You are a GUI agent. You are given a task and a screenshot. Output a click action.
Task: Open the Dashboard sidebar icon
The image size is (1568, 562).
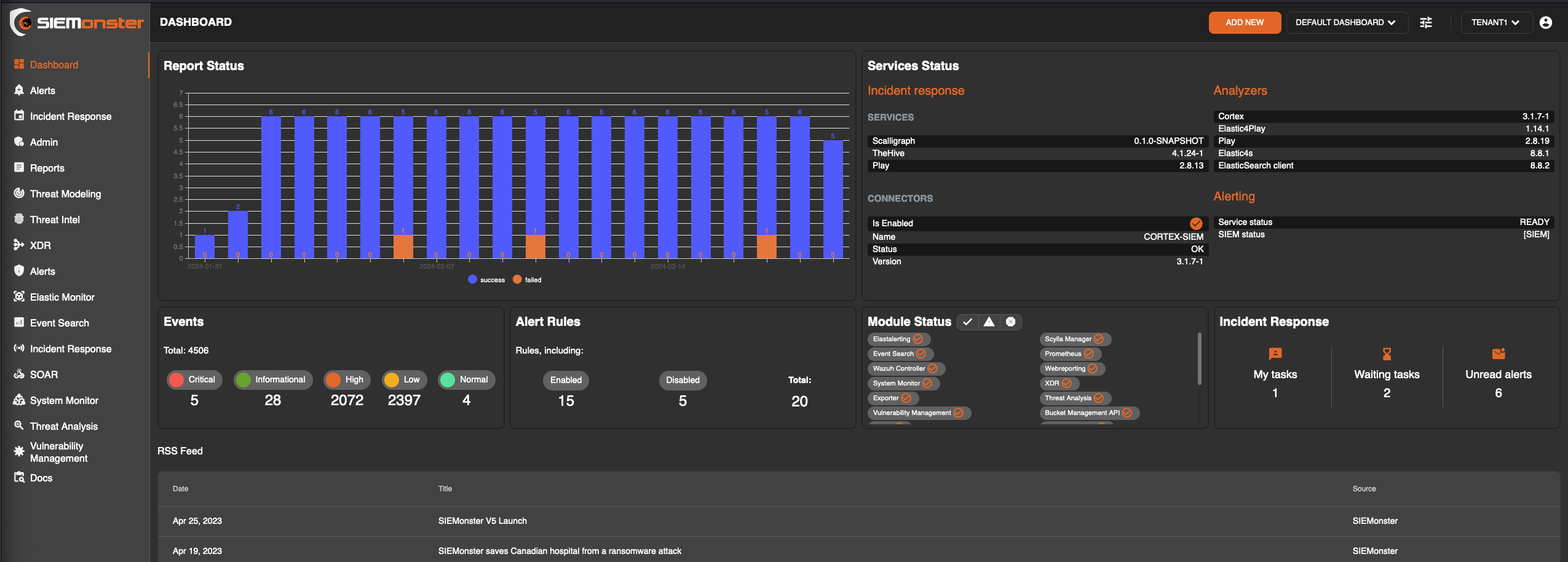(x=19, y=64)
